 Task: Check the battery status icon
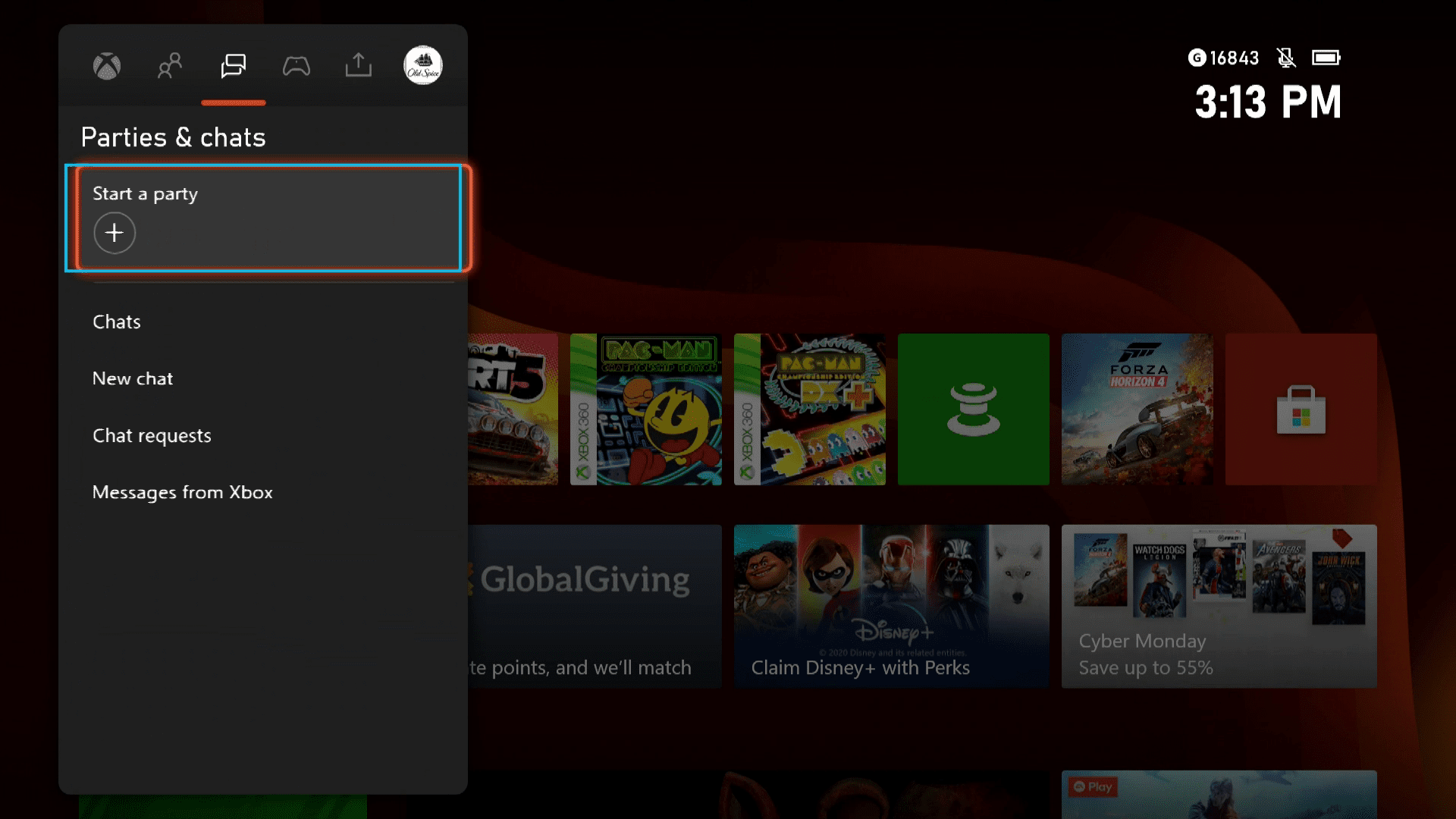(1326, 57)
